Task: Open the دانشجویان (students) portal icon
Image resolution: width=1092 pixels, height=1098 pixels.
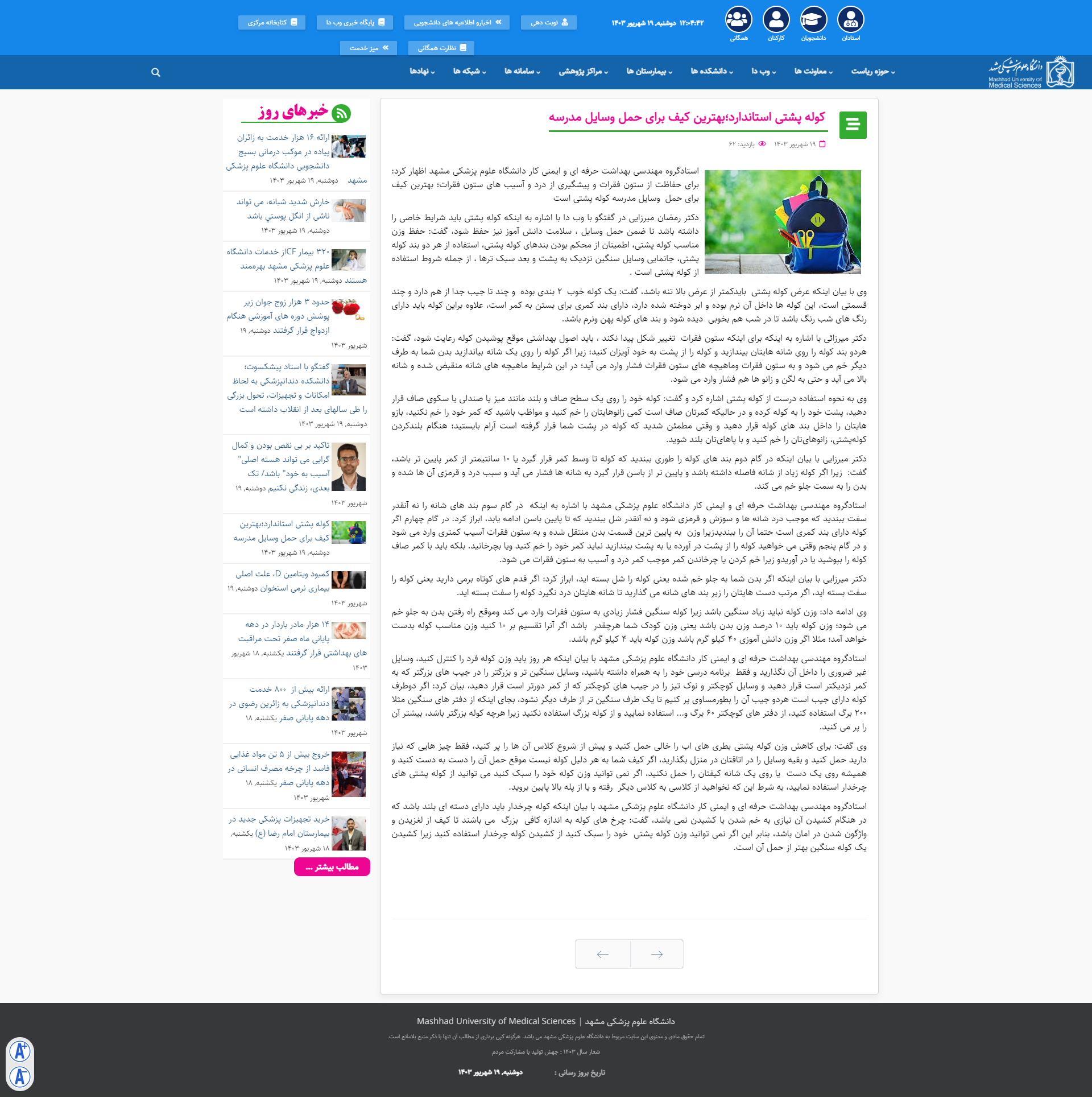Action: click(813, 20)
